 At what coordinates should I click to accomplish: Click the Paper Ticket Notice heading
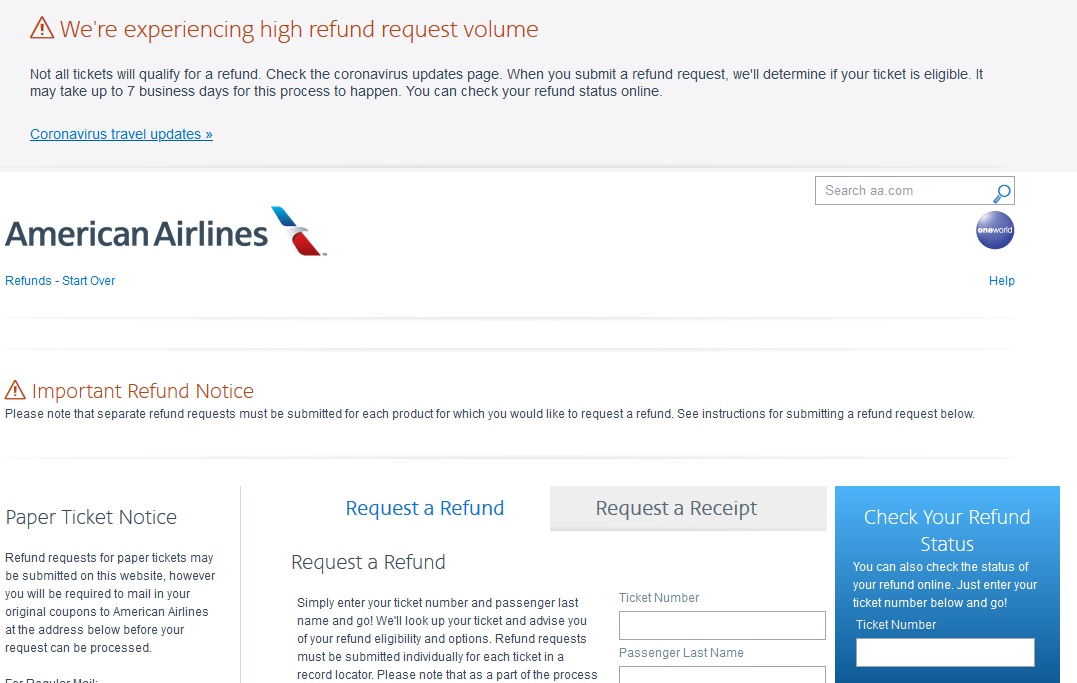click(x=91, y=517)
